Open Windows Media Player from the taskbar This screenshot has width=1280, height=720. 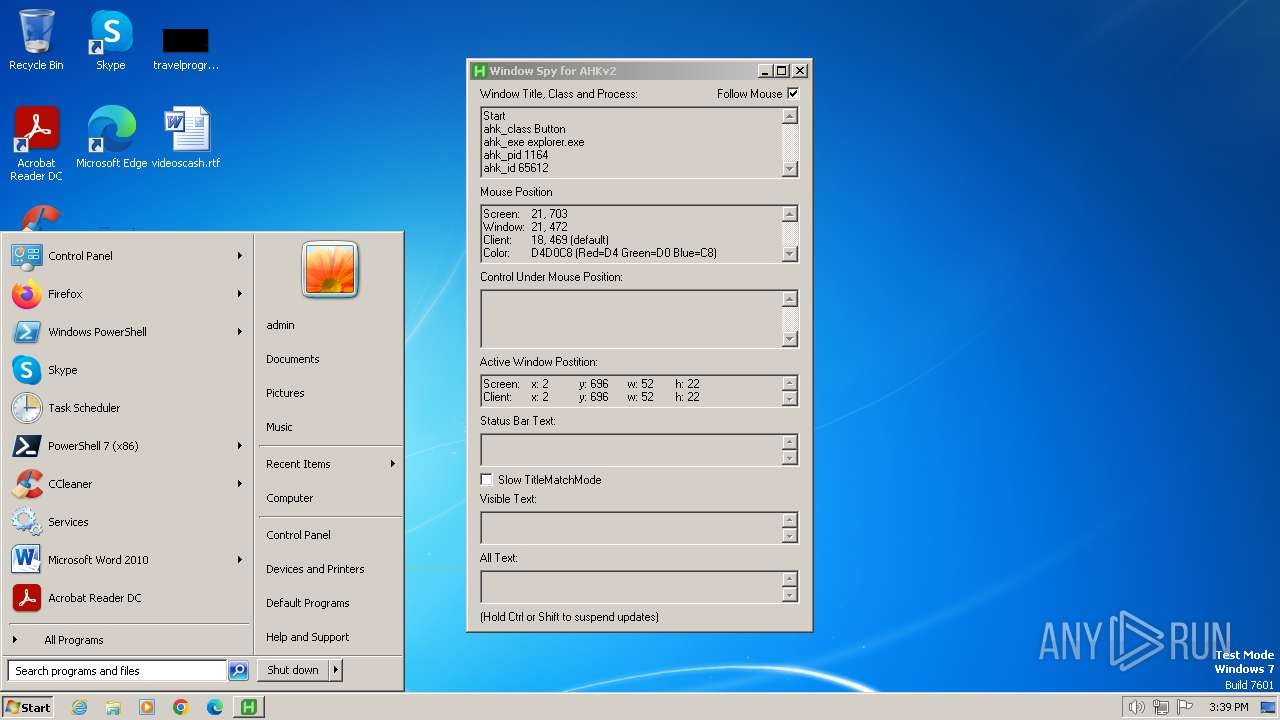147,707
